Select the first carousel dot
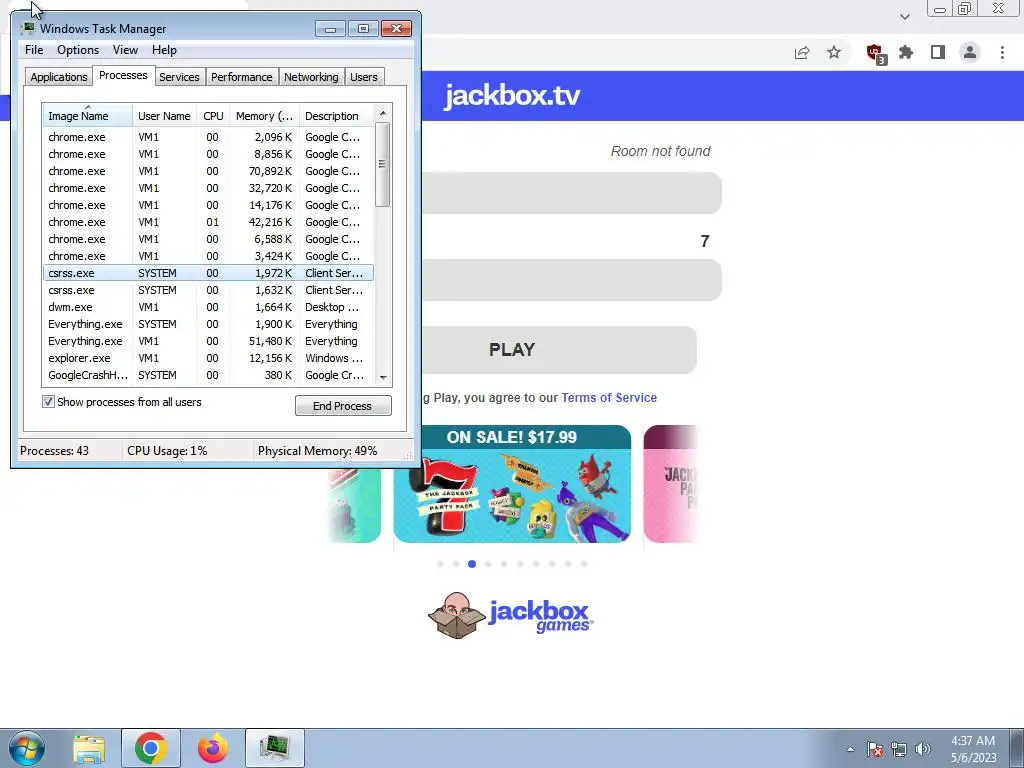 coord(440,564)
